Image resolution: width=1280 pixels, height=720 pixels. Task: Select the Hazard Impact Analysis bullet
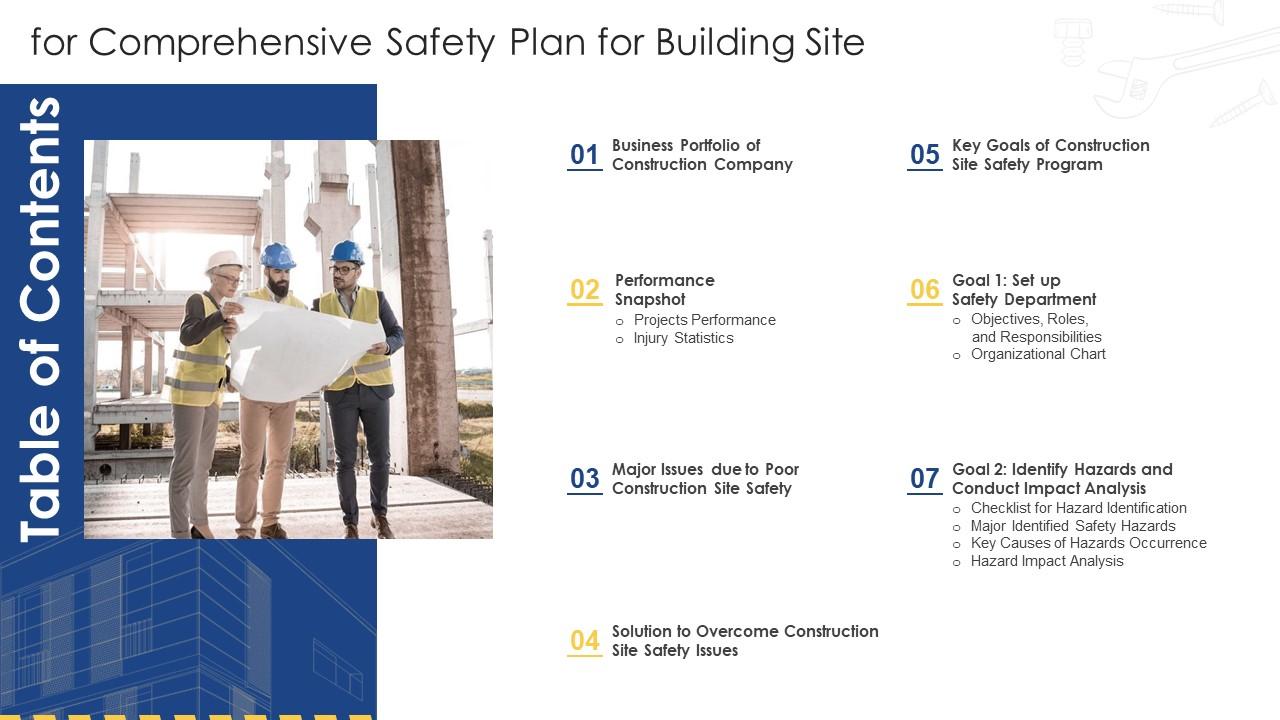click(x=1046, y=561)
